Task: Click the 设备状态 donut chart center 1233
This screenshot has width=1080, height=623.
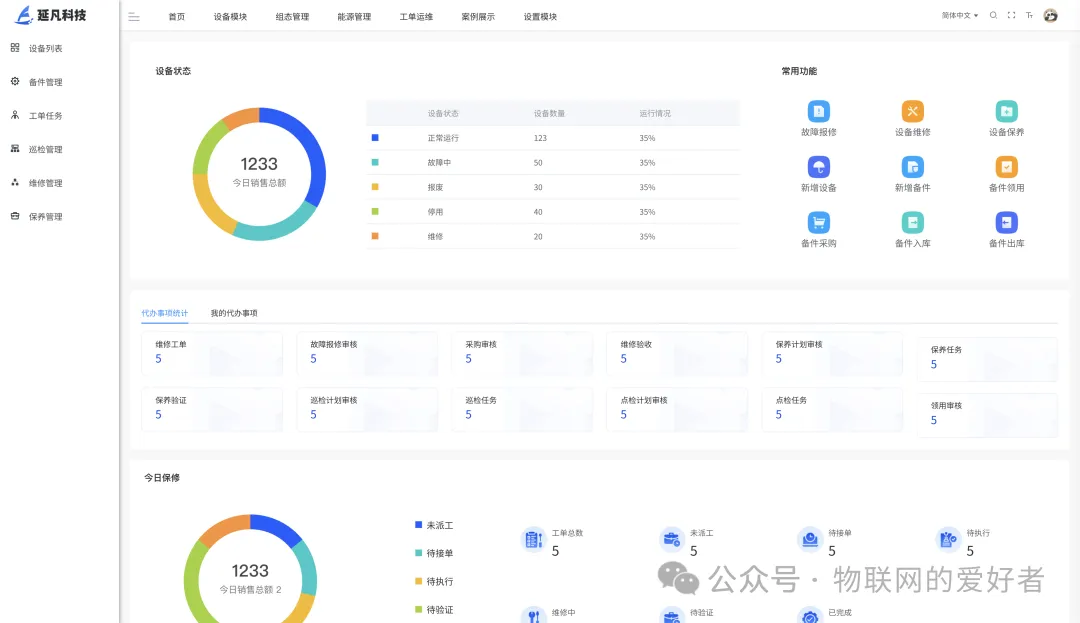Action: (259, 164)
